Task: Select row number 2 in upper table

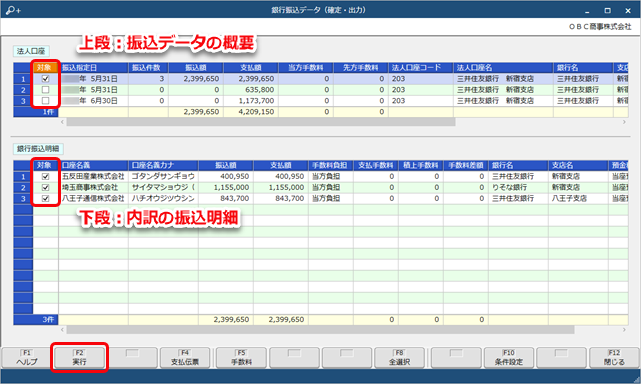Action: [23, 90]
